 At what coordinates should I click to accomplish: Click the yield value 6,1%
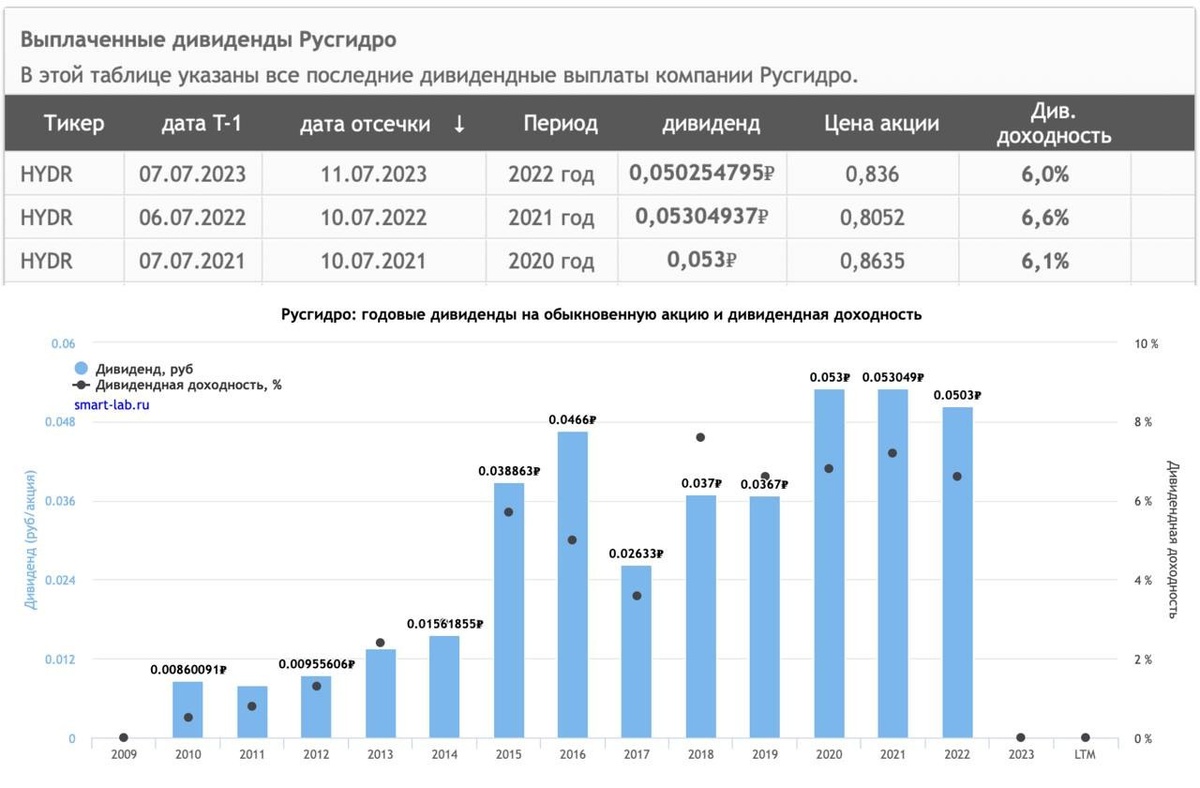click(1045, 262)
